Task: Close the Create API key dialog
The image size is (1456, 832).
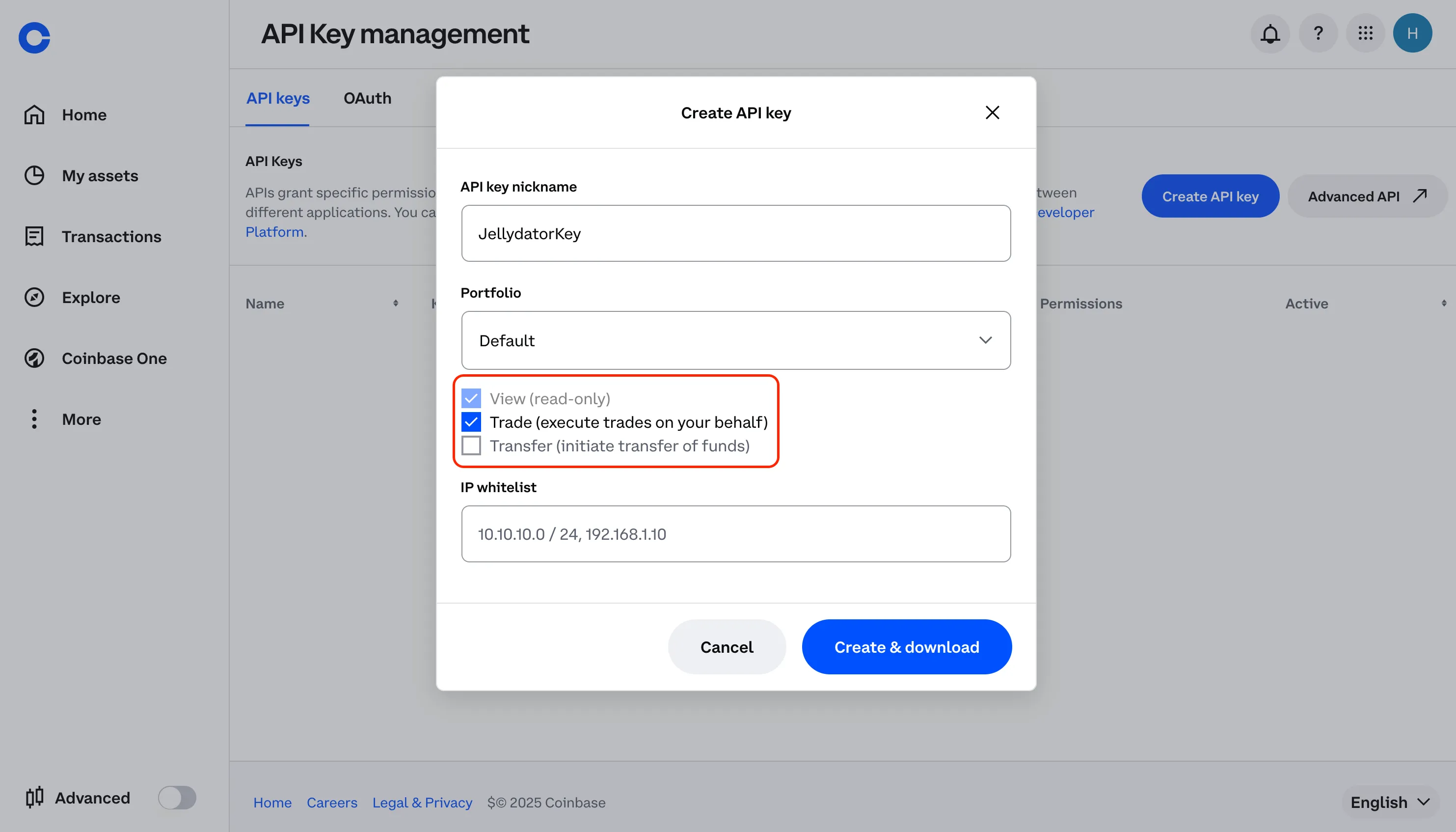Action: tap(993, 112)
